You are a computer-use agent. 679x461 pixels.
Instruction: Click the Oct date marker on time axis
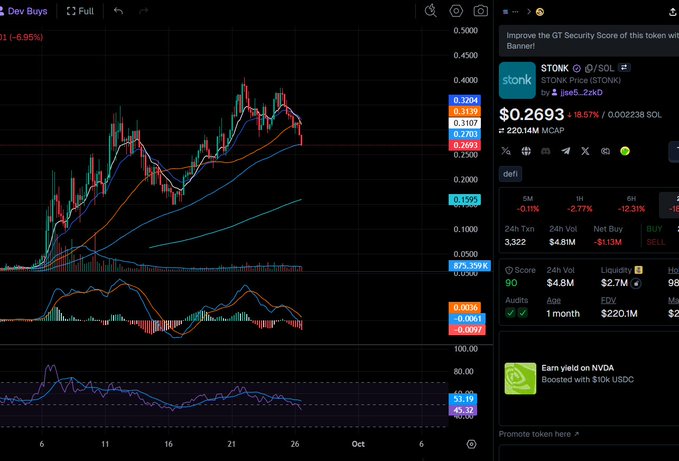[358, 444]
